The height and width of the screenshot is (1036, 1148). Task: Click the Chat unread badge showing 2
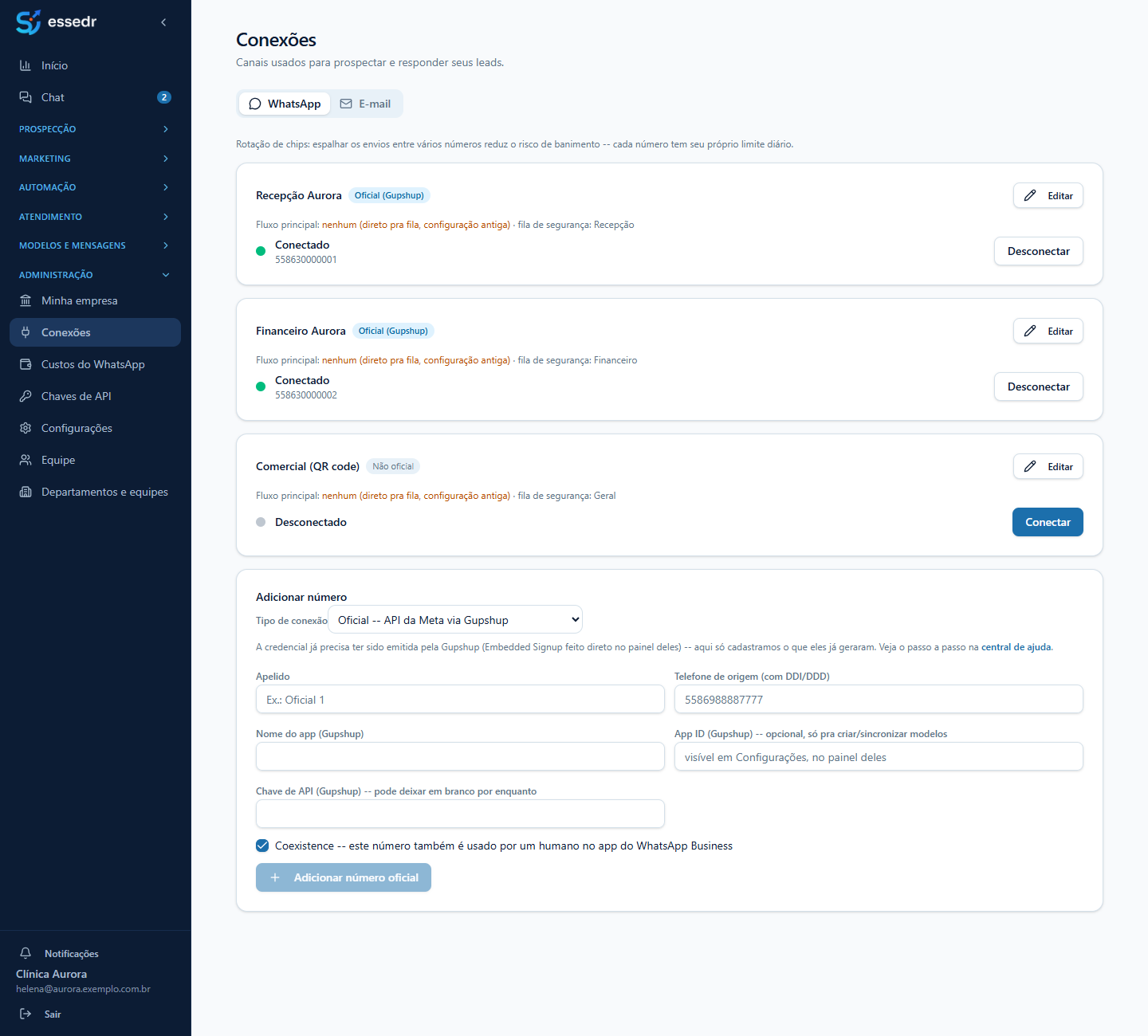coord(164,97)
